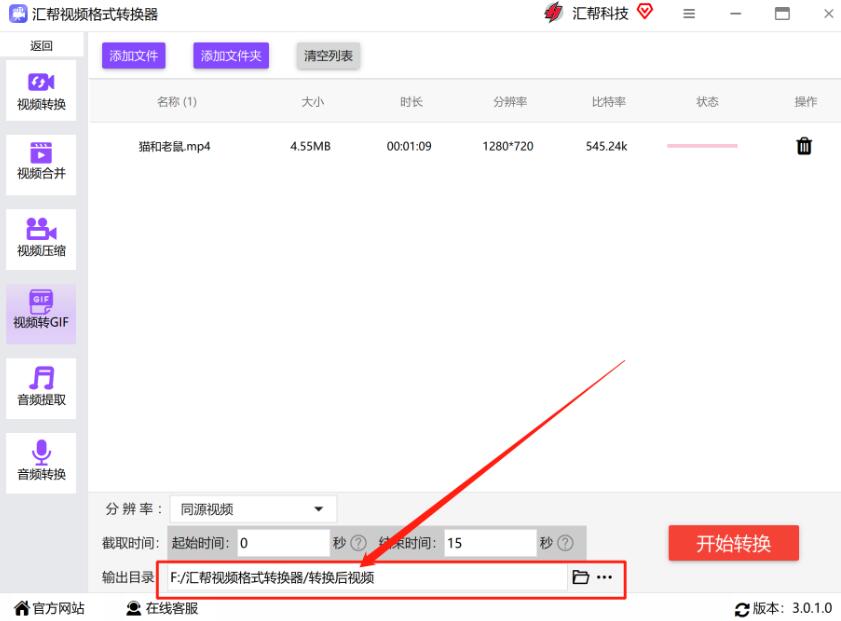The image size is (841, 621).
Task: Clear the list with 清空列表
Action: coord(328,56)
